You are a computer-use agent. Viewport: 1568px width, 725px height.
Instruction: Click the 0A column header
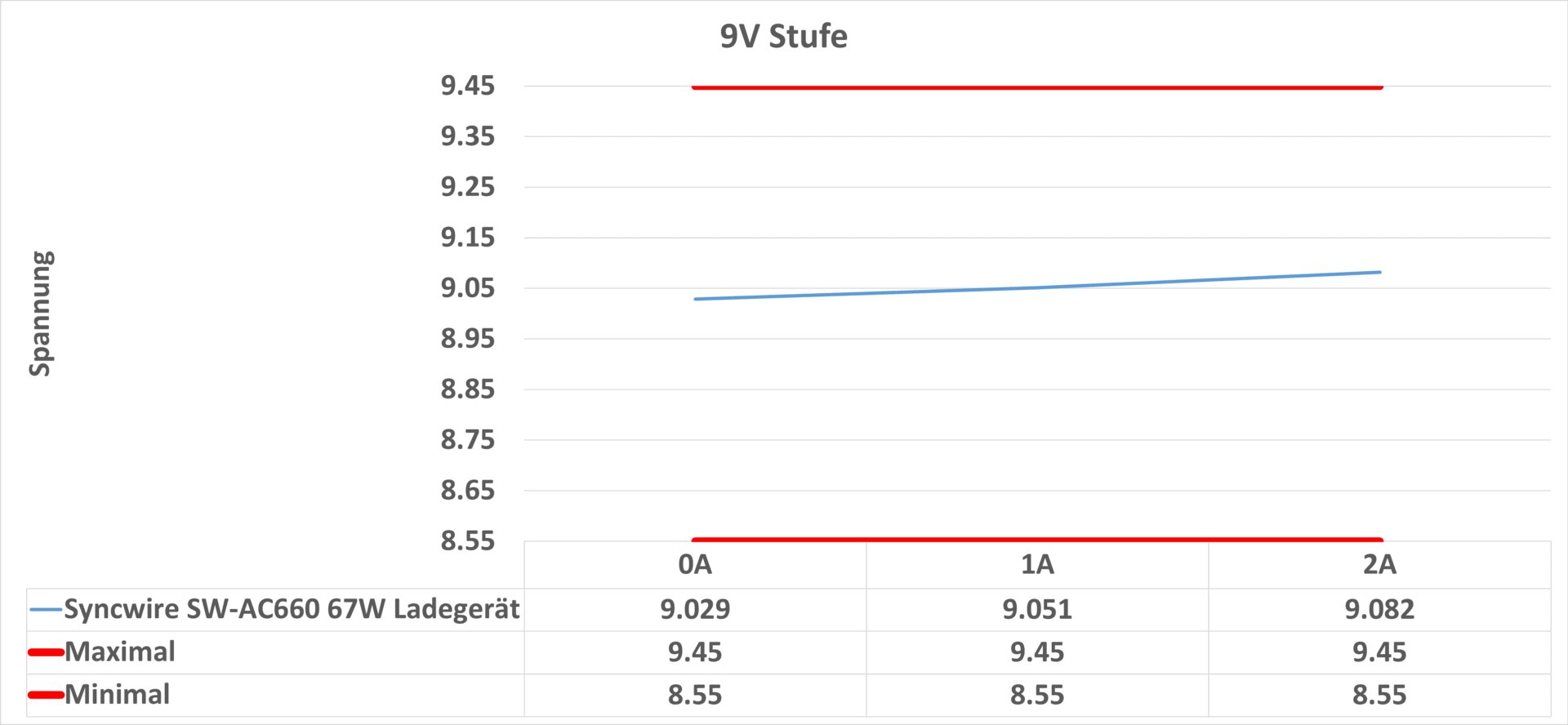[695, 564]
